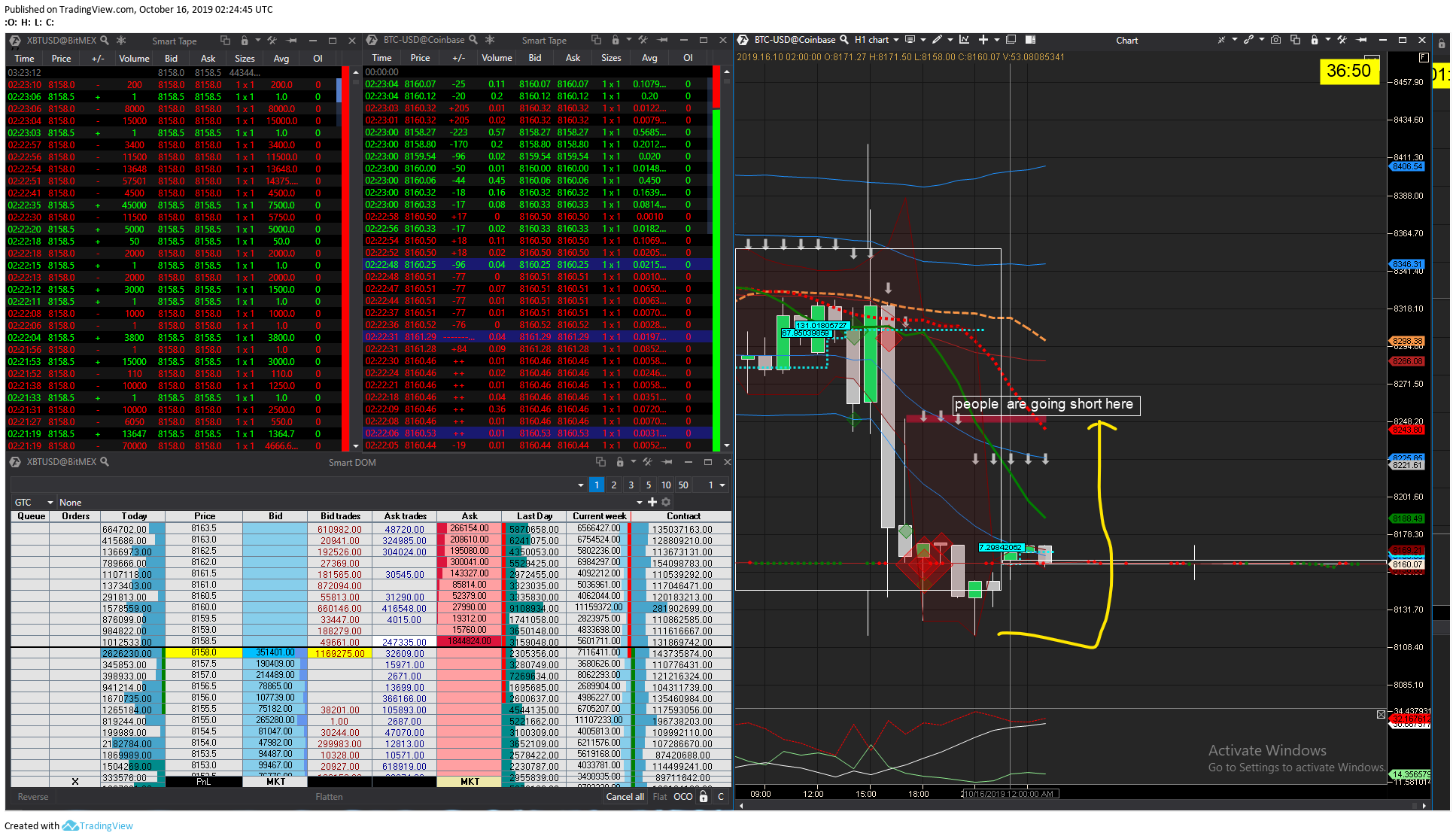Click crosshair cursor mode icon in Chart
Screen dimensions: 1456x839
click(x=1221, y=40)
